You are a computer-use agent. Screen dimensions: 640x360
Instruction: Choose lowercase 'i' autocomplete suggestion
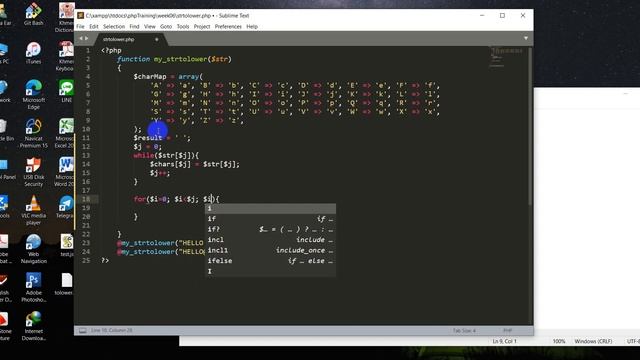(270, 209)
